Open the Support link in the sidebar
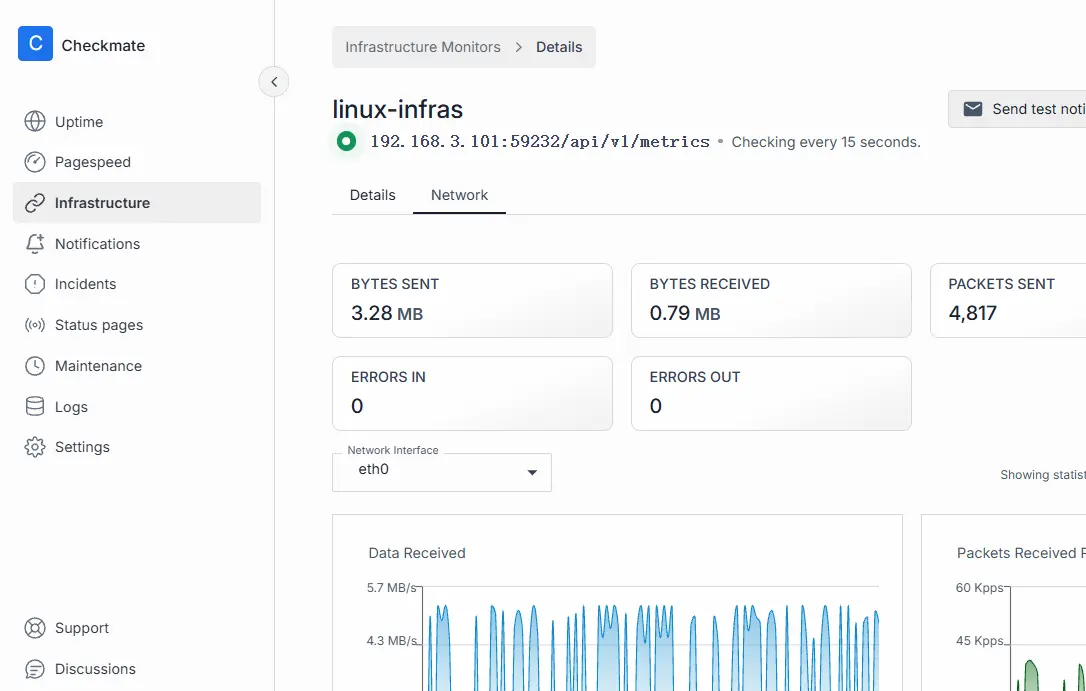 click(82, 628)
